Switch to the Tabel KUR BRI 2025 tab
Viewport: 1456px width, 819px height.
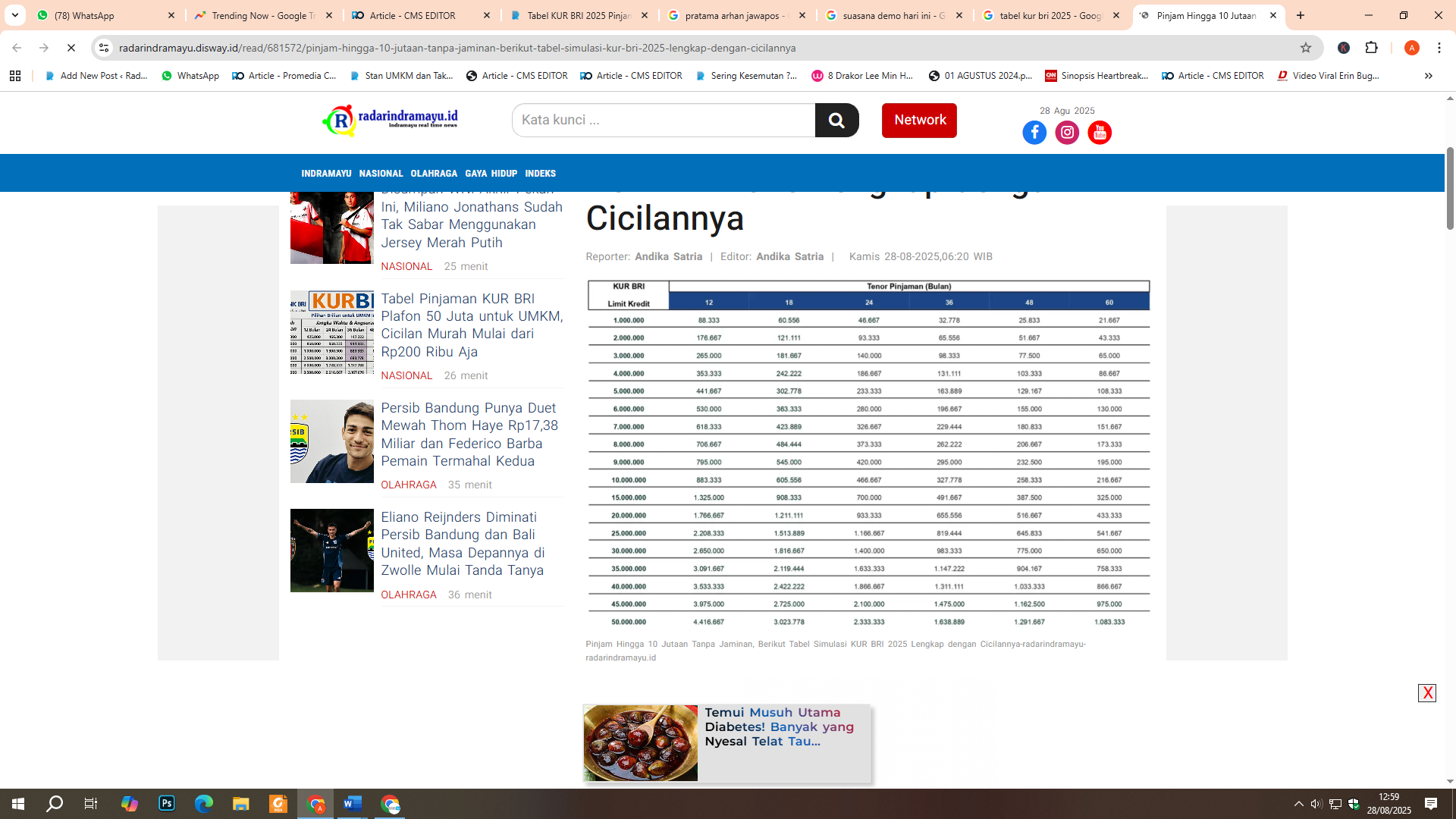[579, 15]
